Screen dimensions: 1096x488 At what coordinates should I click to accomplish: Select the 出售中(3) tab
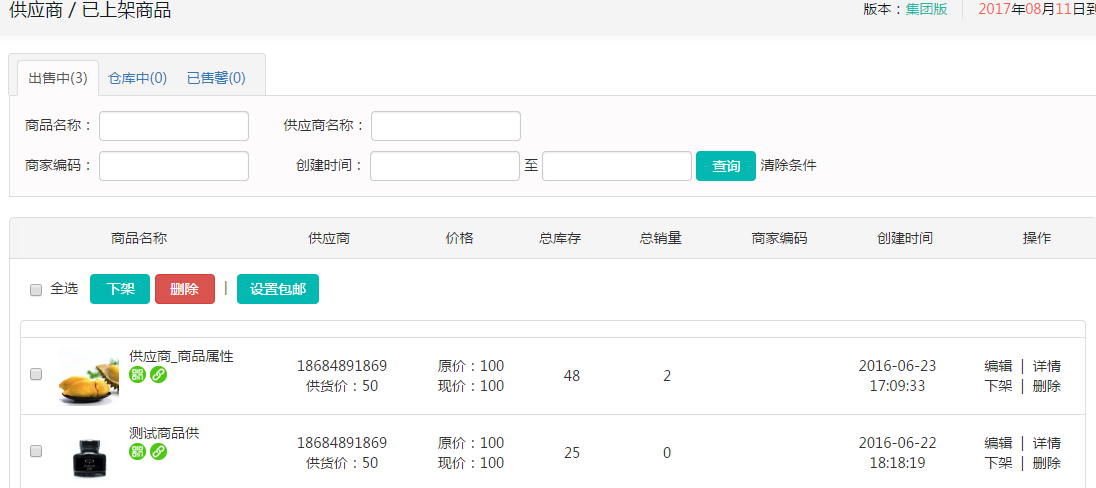pos(58,78)
